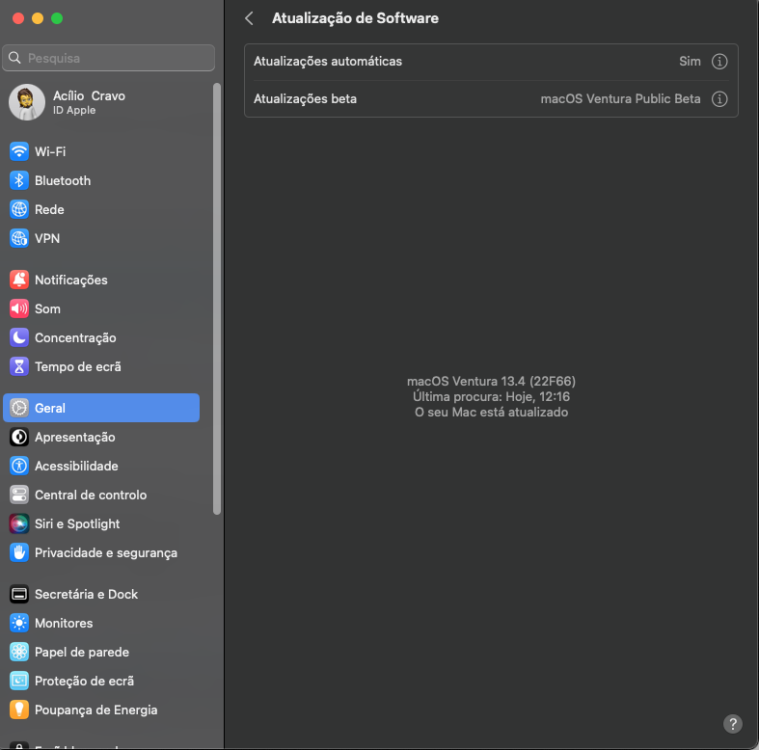
Task: Open the VPN icon in sidebar
Action: click(19, 239)
